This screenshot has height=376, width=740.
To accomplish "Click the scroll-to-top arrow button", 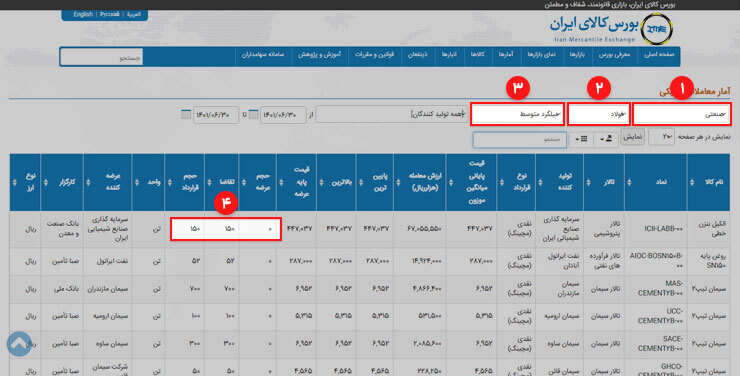I will point(19,343).
